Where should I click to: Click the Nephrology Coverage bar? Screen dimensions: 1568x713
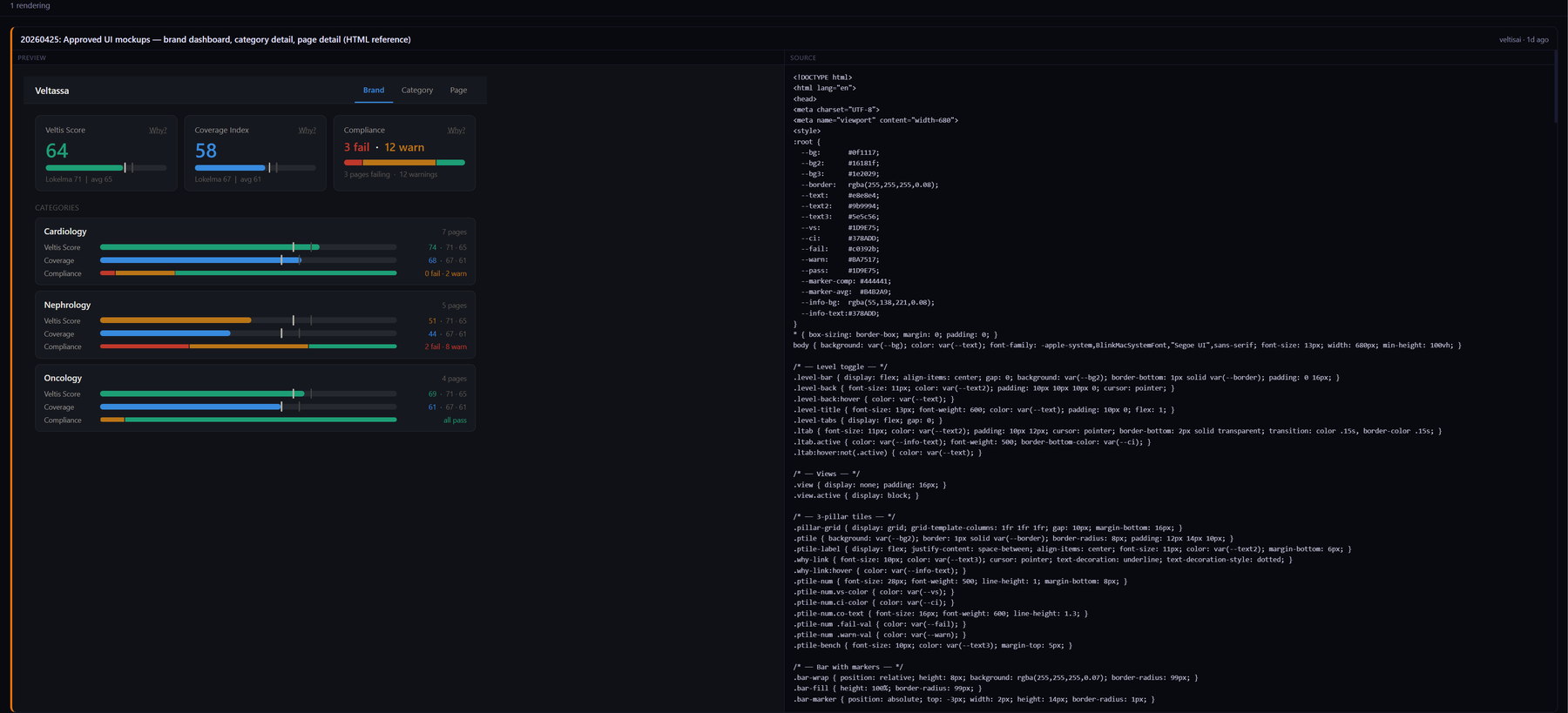pyautogui.click(x=248, y=333)
